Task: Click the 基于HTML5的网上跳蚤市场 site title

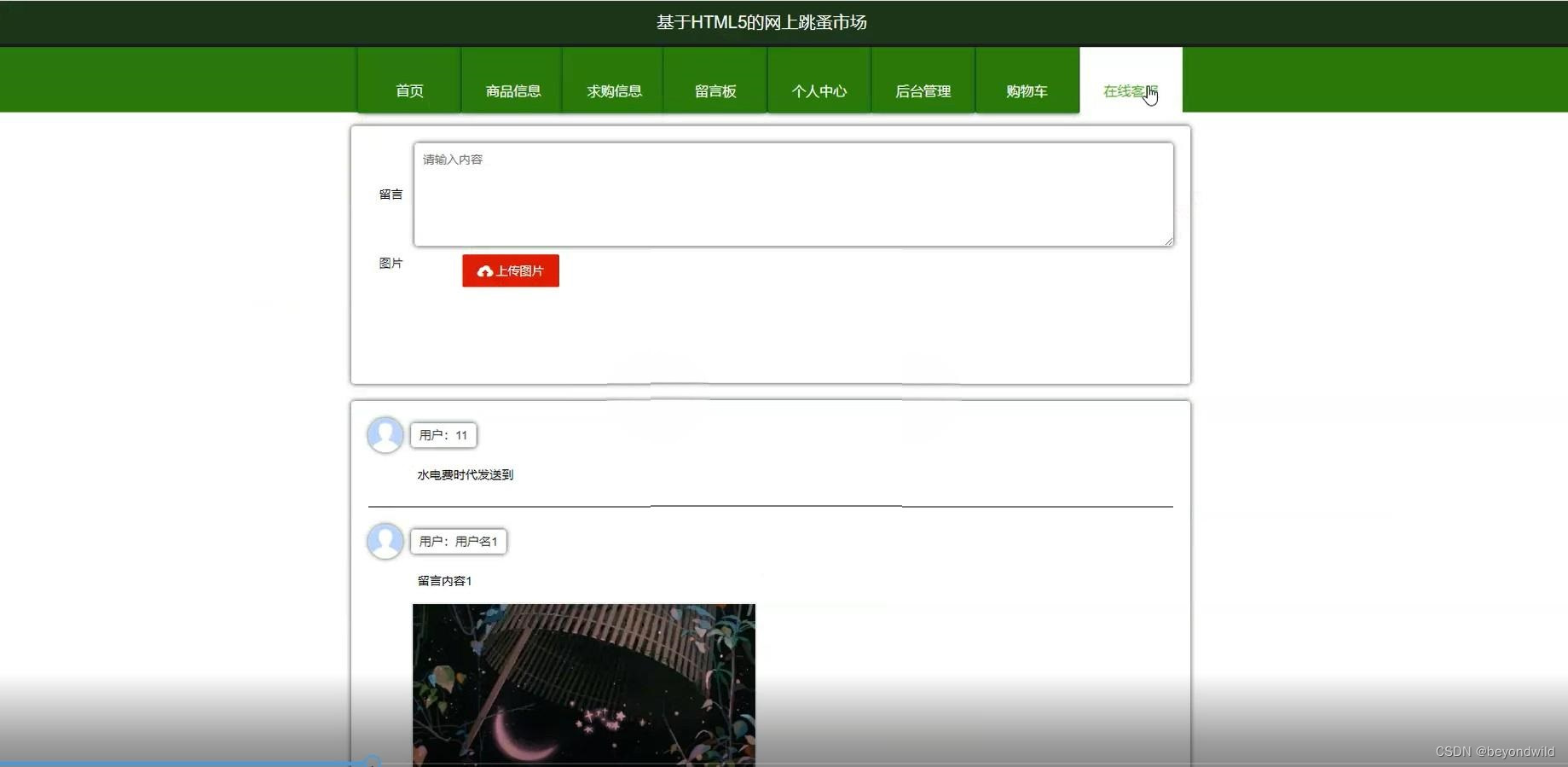Action: [x=761, y=22]
